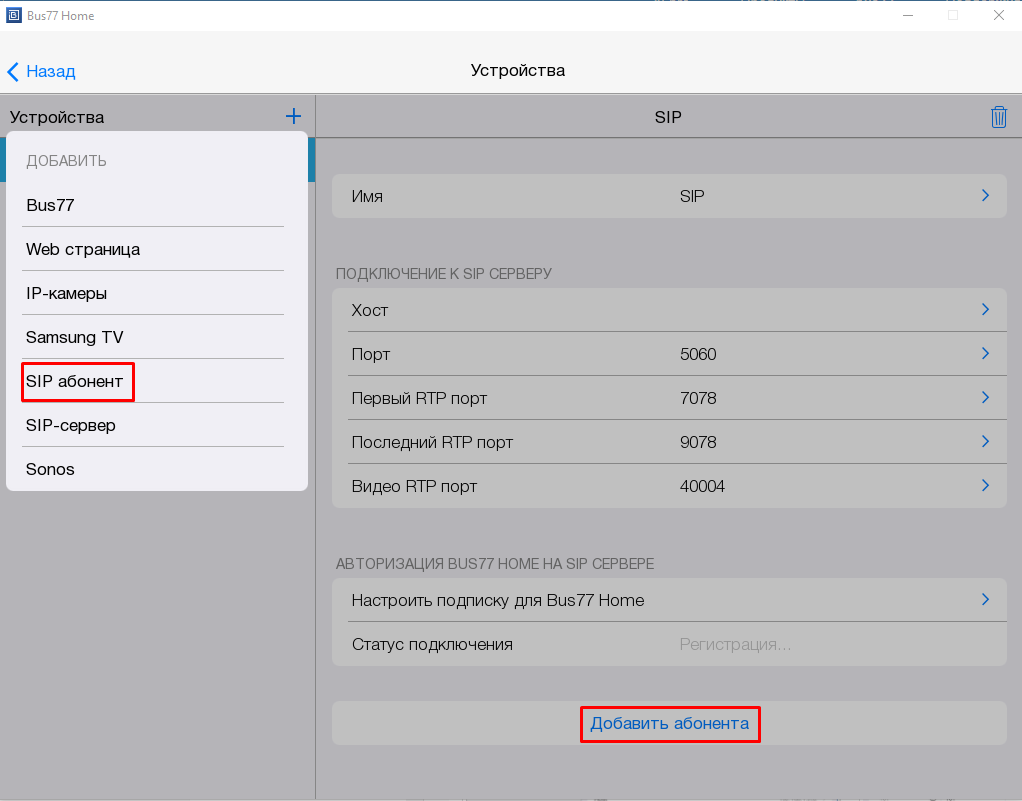Screen dimensions: 1022x801
Task: Expand the Хост setting chevron
Action: [985, 310]
